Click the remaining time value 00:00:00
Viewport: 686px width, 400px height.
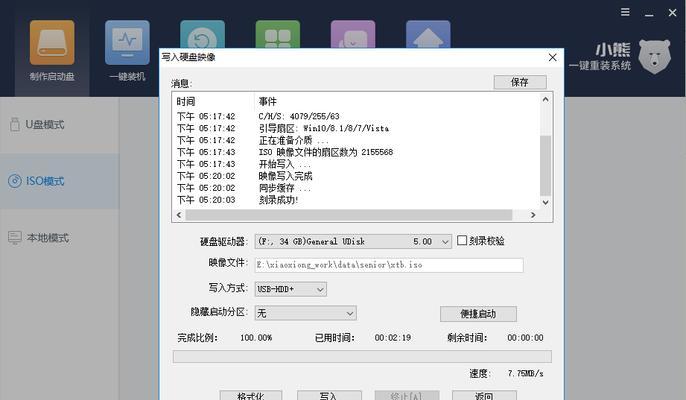[525, 338]
